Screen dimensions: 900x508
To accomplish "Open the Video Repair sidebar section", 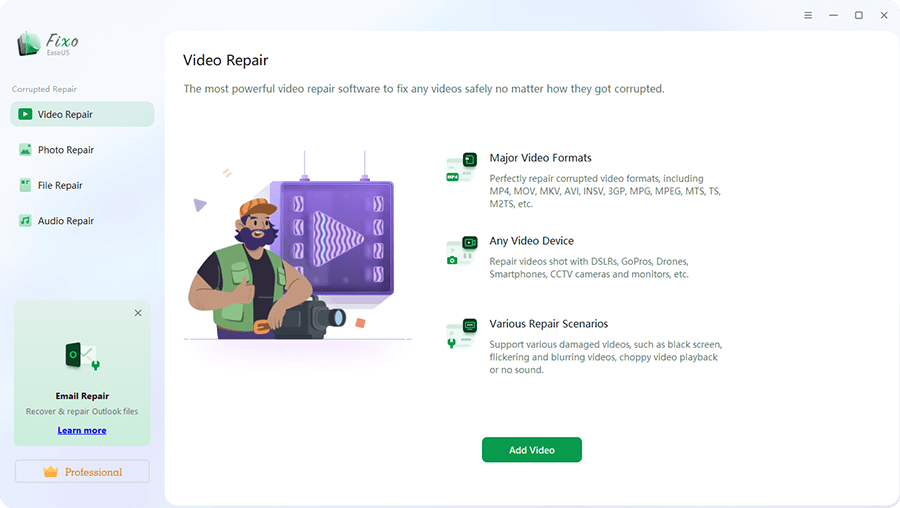I will point(82,114).
